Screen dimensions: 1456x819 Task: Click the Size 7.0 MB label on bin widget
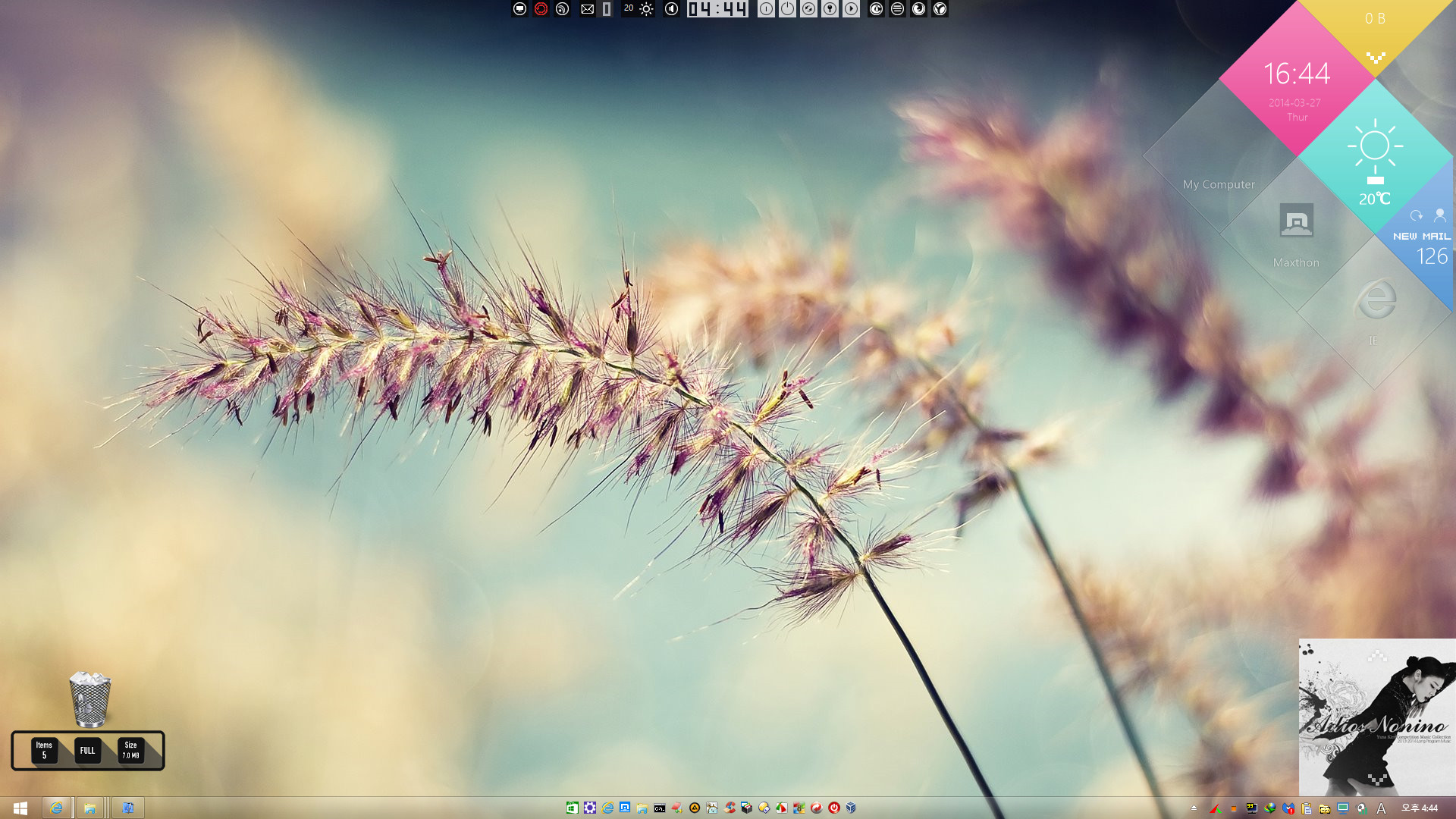tap(131, 751)
